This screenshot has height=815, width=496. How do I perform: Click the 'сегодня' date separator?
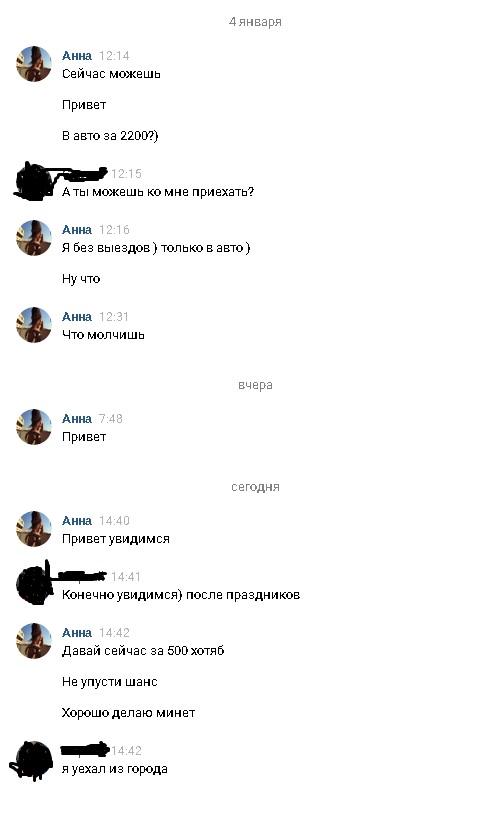click(x=255, y=487)
